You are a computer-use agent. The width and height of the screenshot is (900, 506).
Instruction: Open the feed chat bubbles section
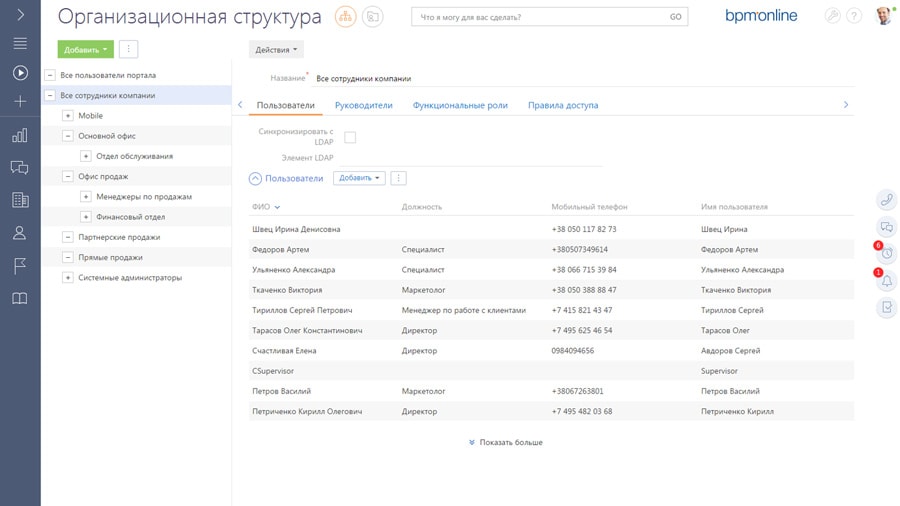coord(20,168)
